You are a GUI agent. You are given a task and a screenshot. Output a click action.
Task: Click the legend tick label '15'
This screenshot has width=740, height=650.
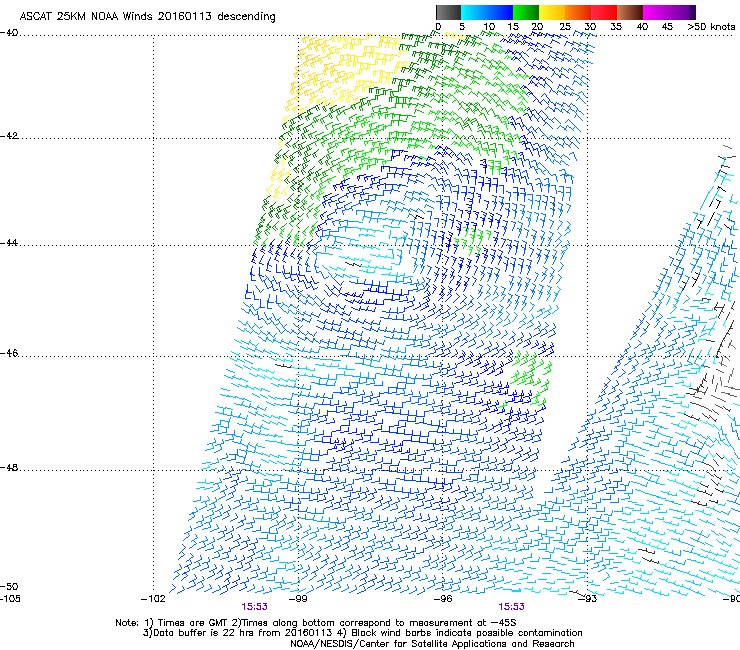click(513, 27)
